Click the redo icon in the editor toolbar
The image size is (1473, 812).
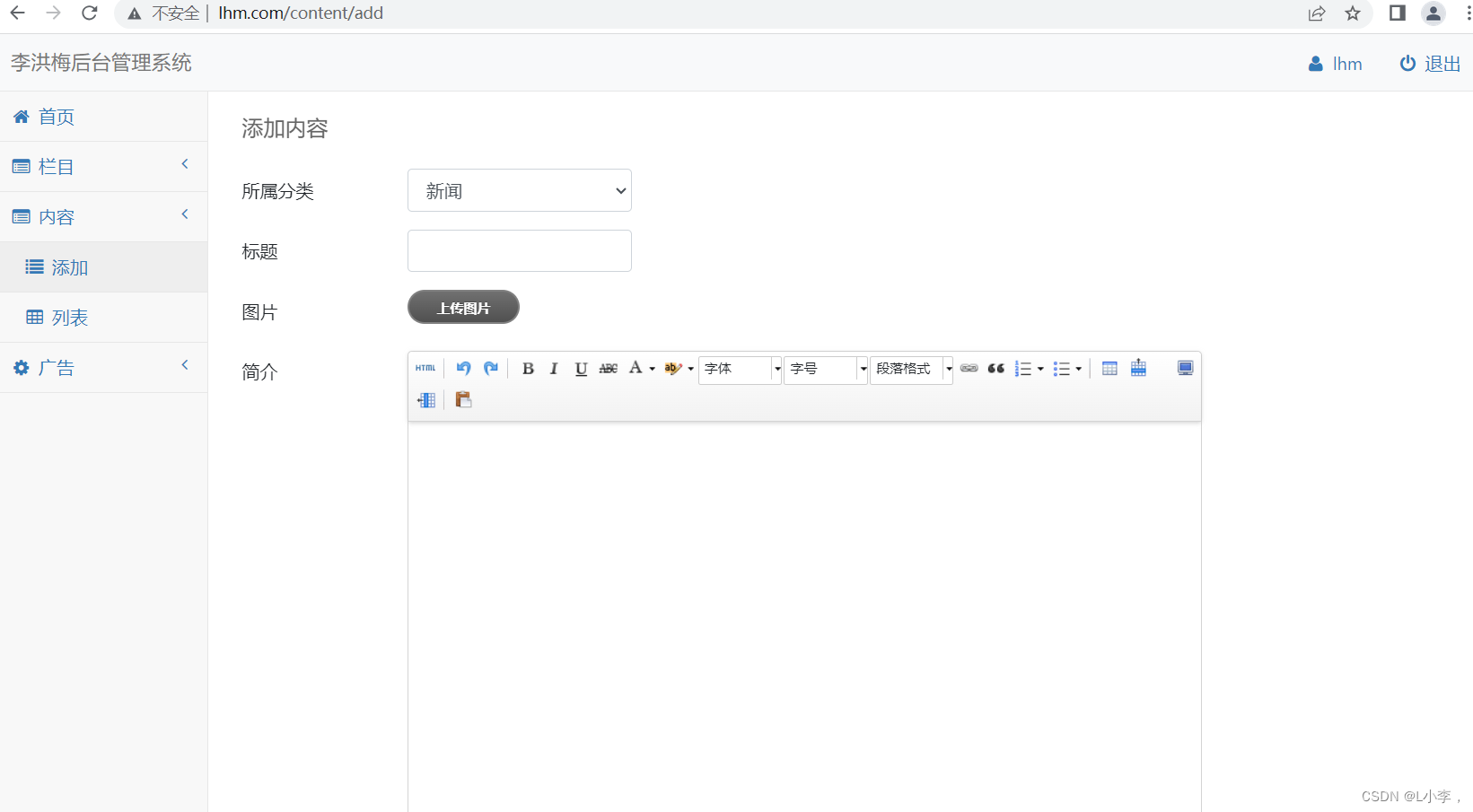pyautogui.click(x=490, y=368)
